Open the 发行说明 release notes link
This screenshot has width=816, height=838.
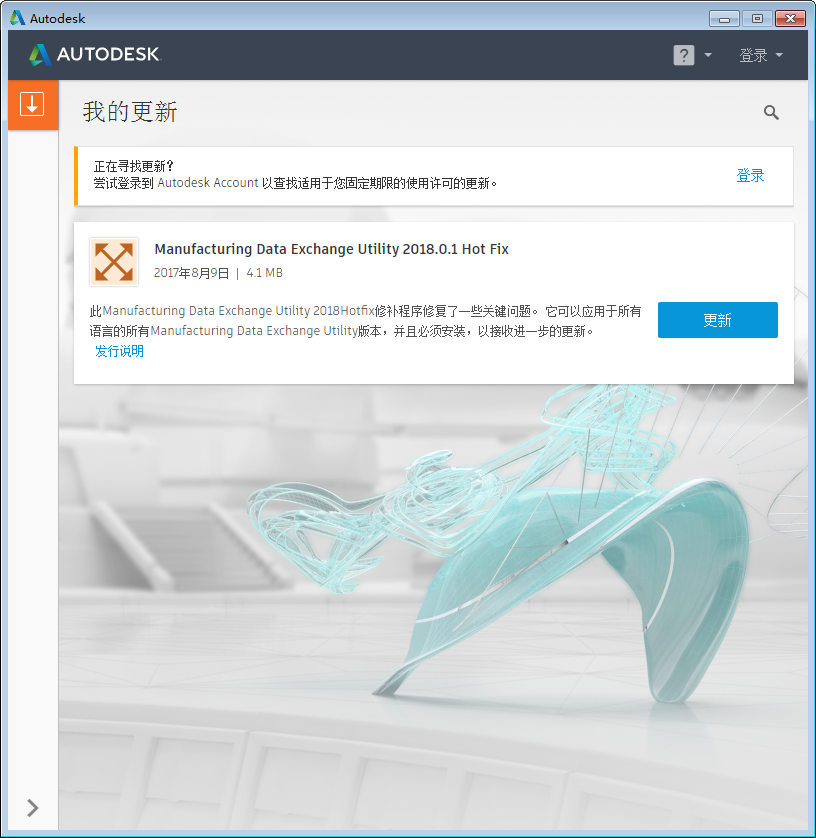(119, 351)
